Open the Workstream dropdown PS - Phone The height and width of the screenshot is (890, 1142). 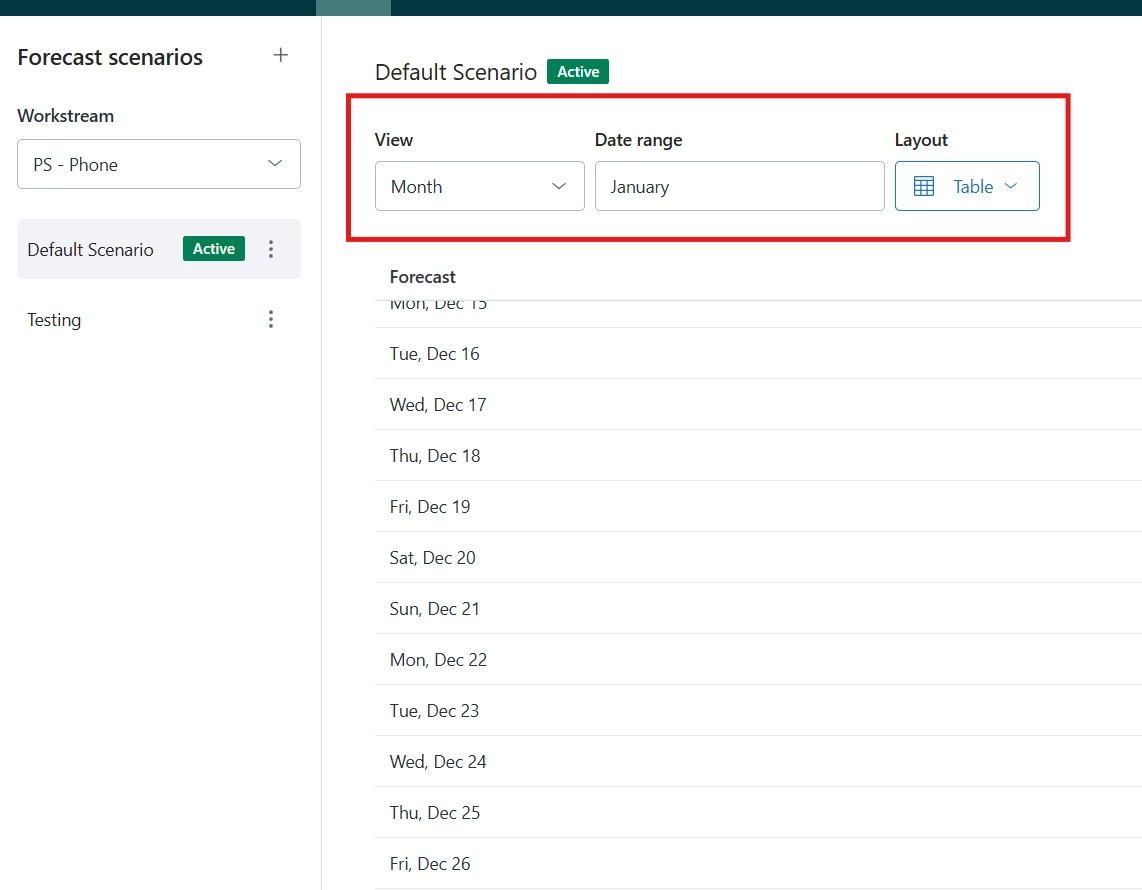tap(159, 164)
